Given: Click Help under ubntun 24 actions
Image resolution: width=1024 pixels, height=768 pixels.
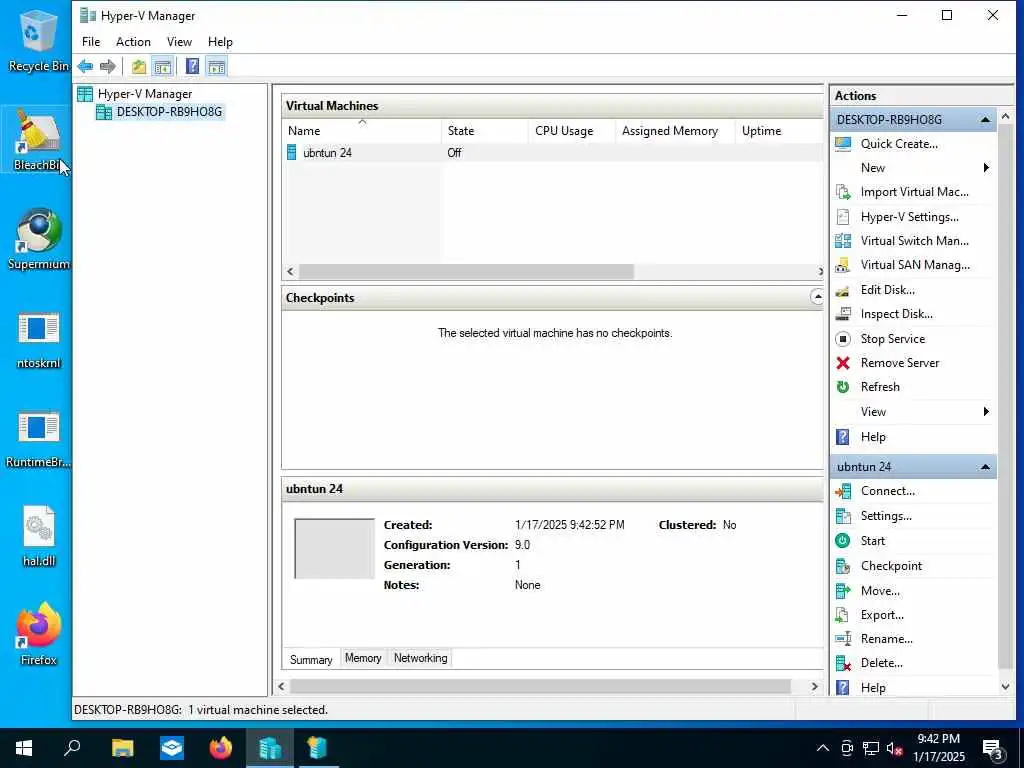Looking at the screenshot, I should (872, 688).
